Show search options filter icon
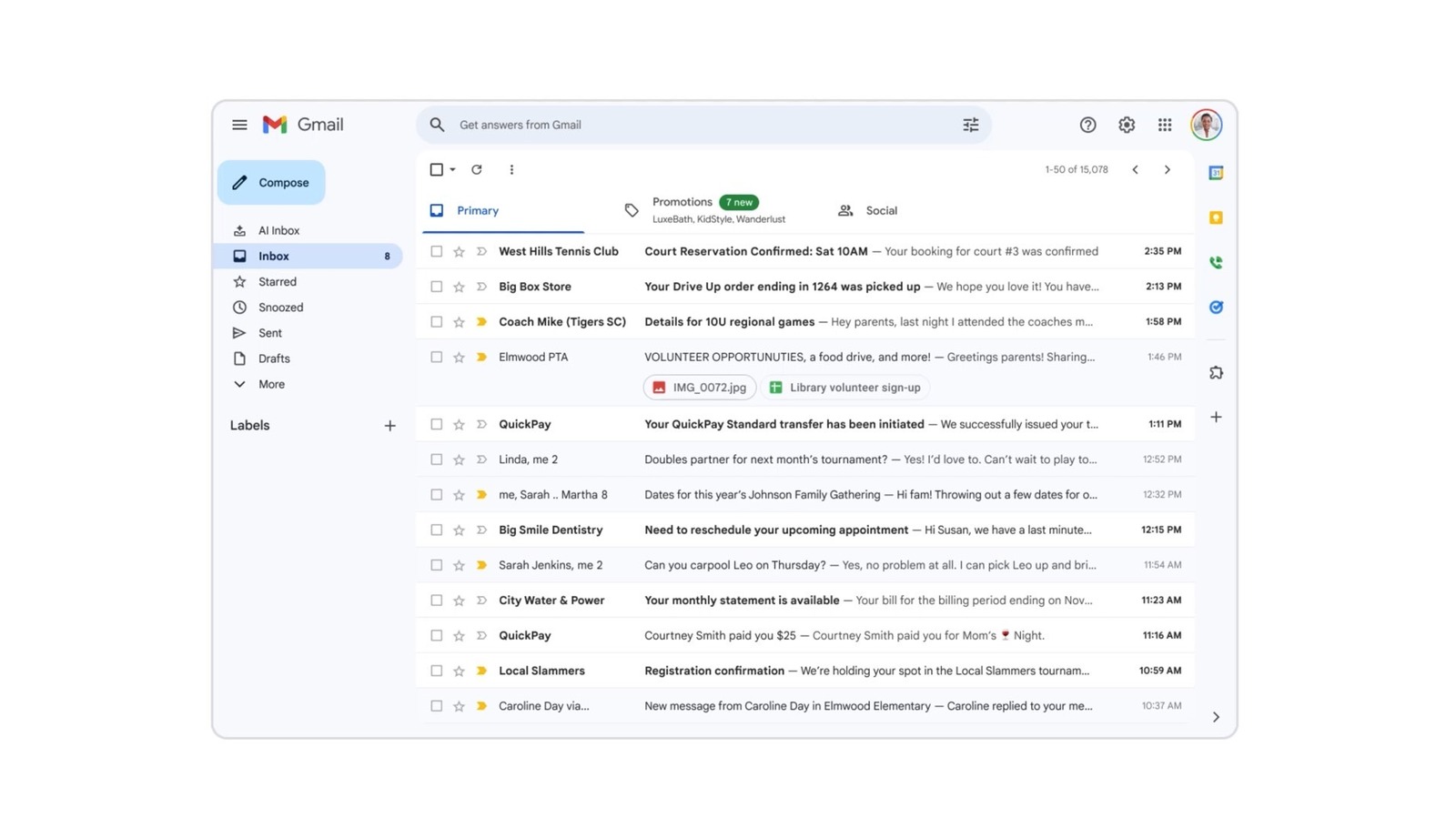Viewport: 1456px width, 818px height. click(970, 125)
